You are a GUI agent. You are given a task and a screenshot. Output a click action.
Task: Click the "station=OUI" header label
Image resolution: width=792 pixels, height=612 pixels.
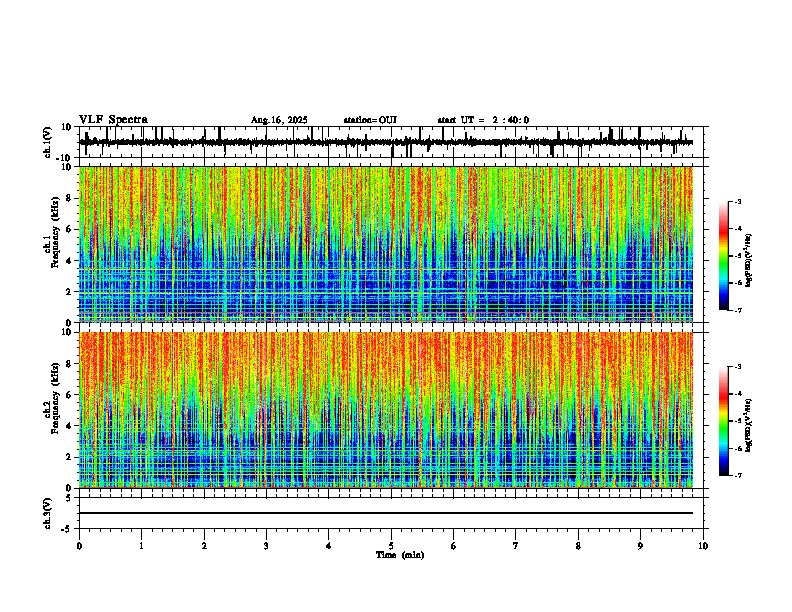coord(370,120)
